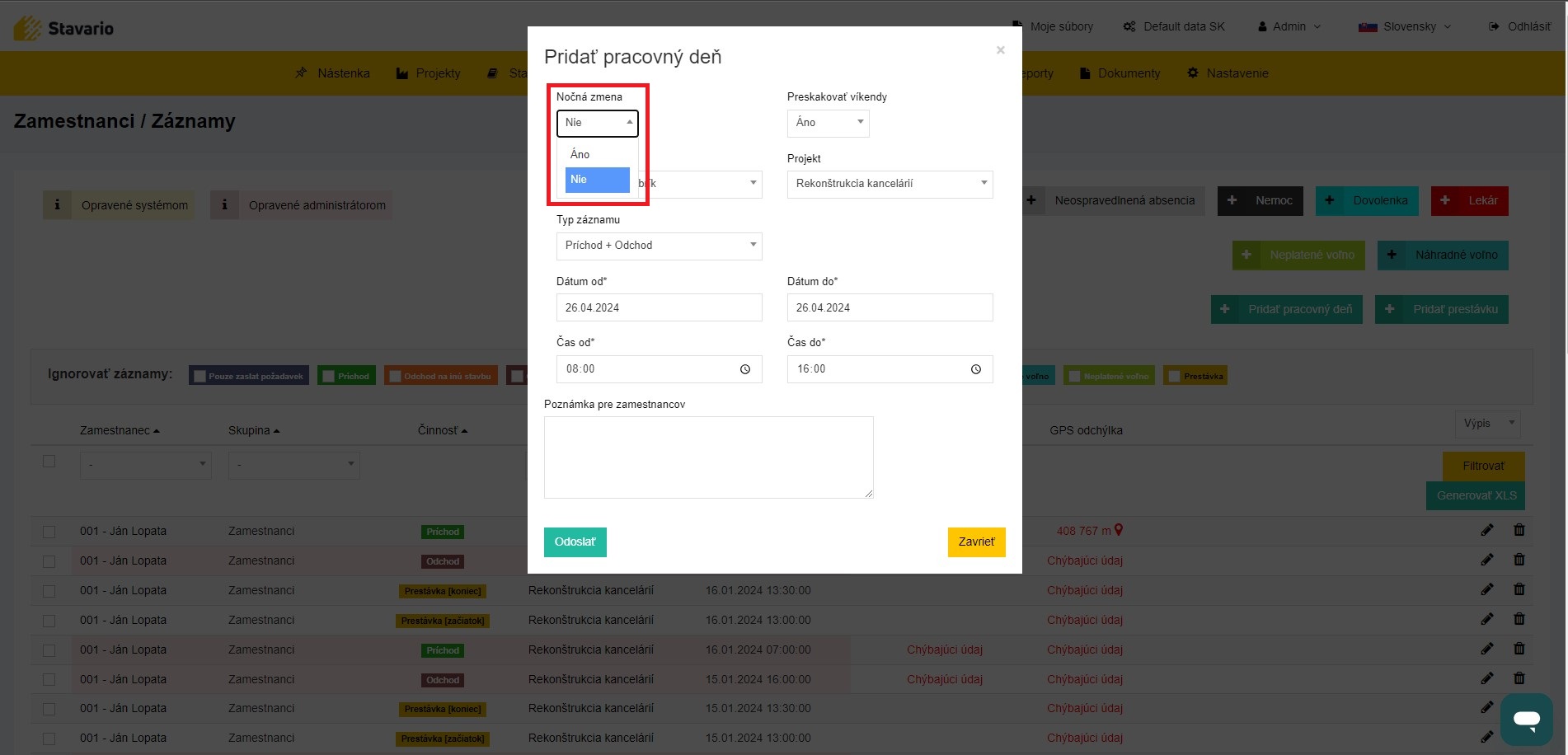The height and width of the screenshot is (755, 1568).
Task: Click the Stavario logo
Action: point(63,28)
